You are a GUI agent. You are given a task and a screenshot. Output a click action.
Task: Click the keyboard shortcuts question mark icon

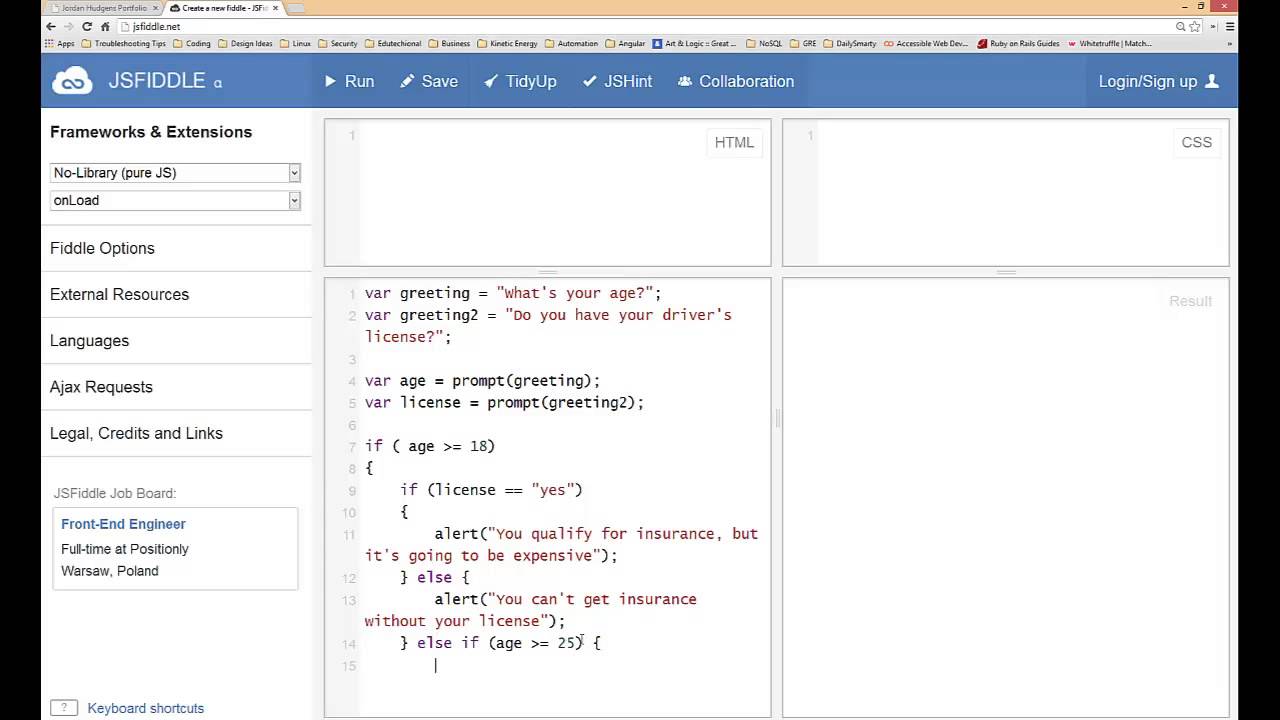point(63,708)
